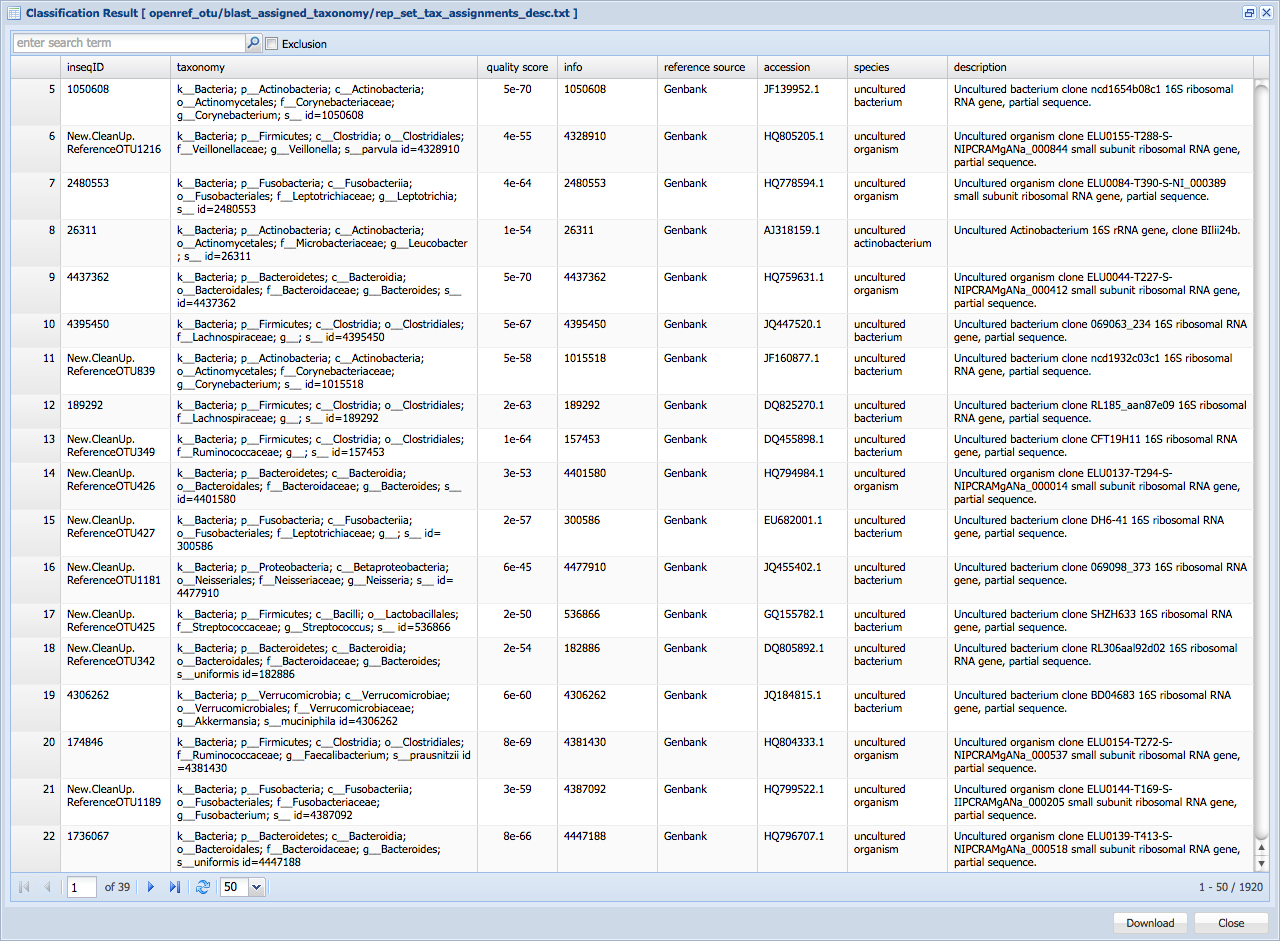This screenshot has height=941, width=1280.
Task: Go to the next results page
Action: pos(151,887)
